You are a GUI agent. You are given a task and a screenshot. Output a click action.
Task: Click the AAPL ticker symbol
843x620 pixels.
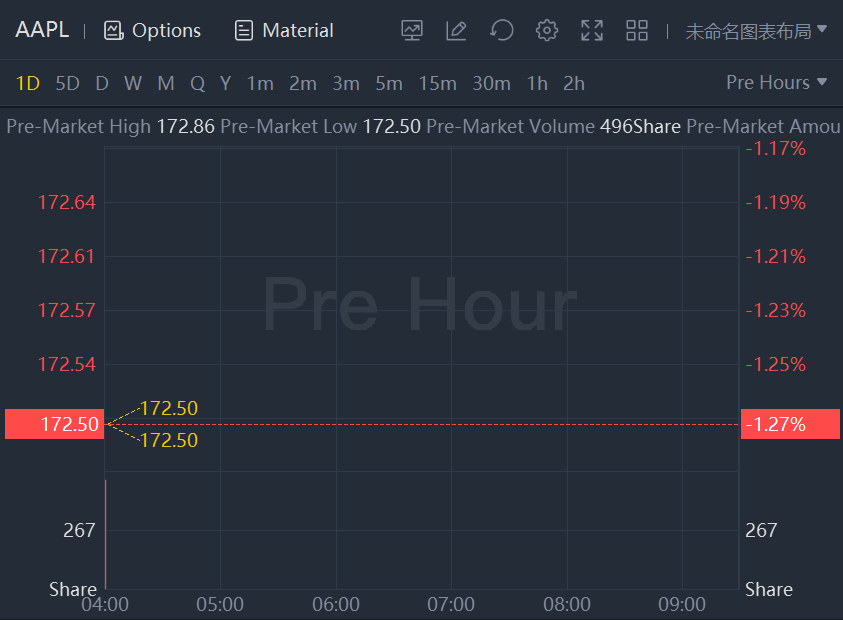click(42, 30)
